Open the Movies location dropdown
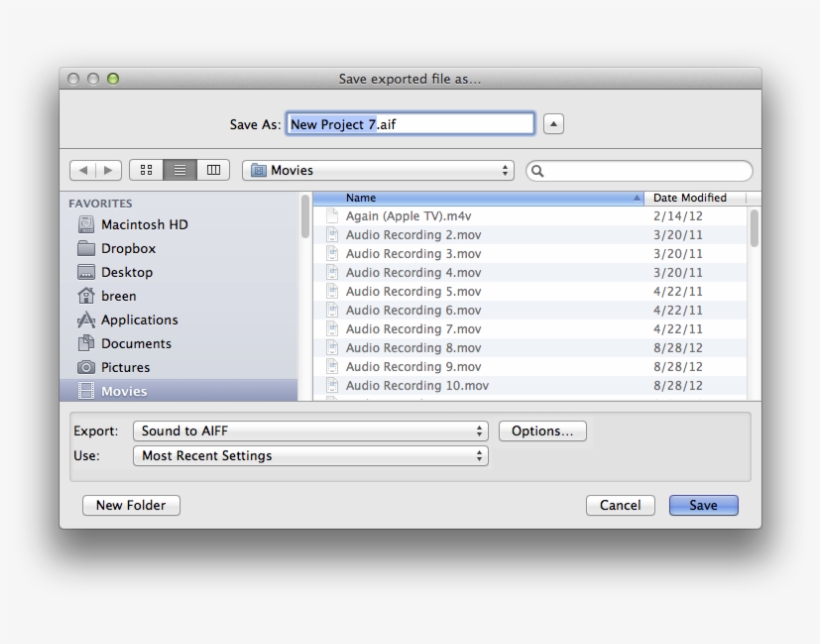The image size is (820, 644). pos(381,170)
